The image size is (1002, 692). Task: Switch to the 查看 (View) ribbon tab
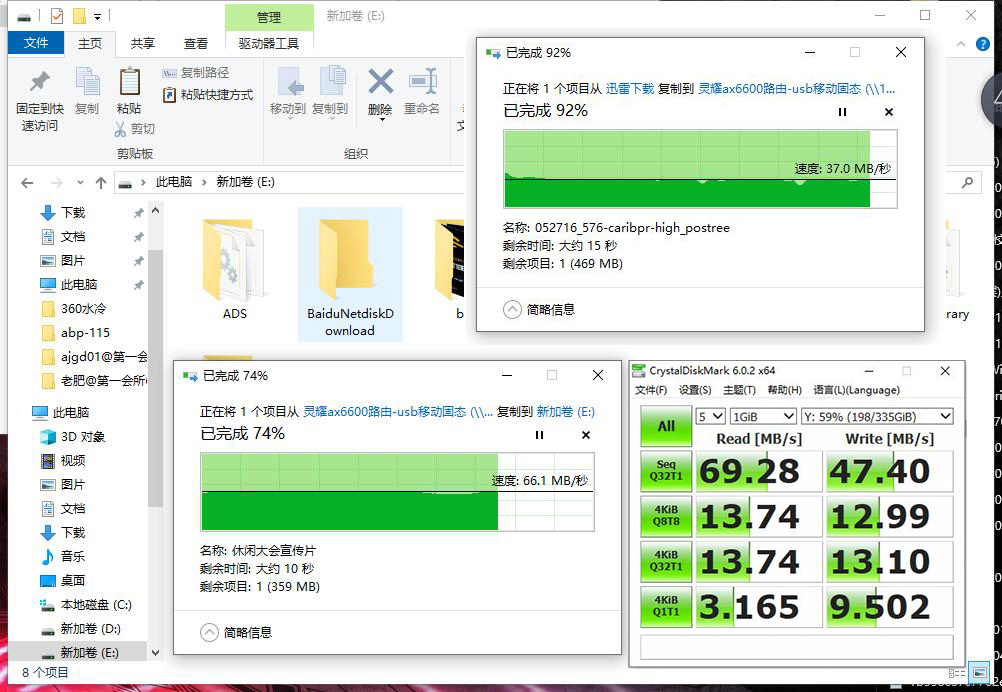click(195, 43)
